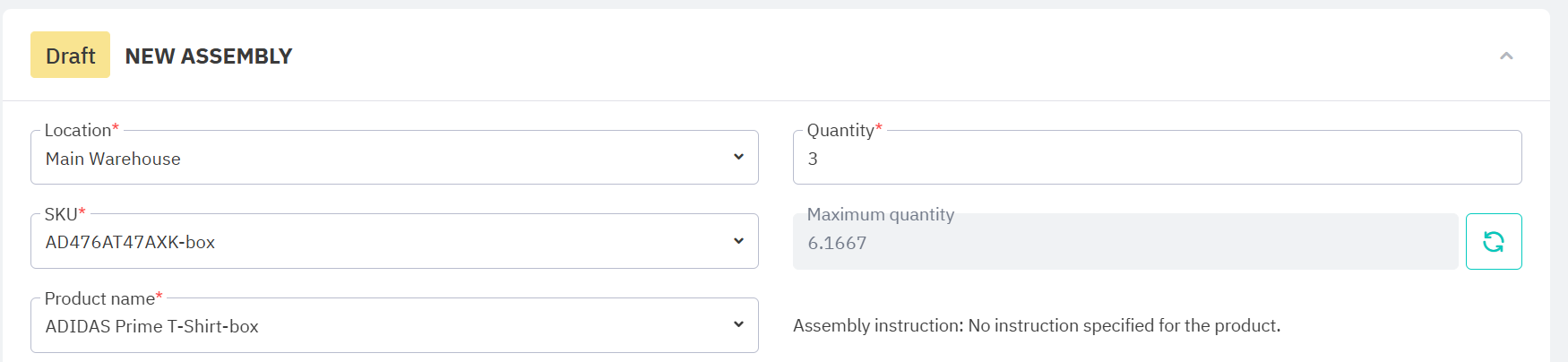Open the Location dropdown arrow
Screen dimensions: 1568x362
point(738,157)
